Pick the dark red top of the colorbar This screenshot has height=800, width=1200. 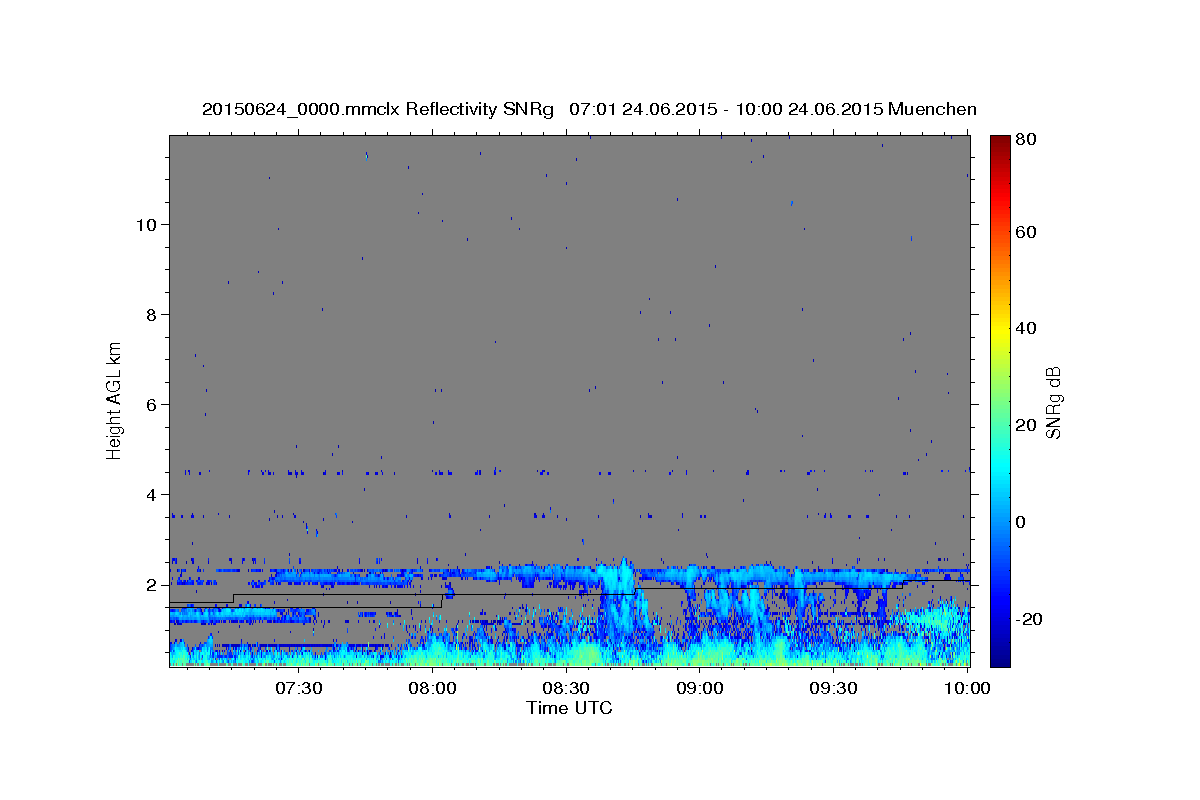1000,142
